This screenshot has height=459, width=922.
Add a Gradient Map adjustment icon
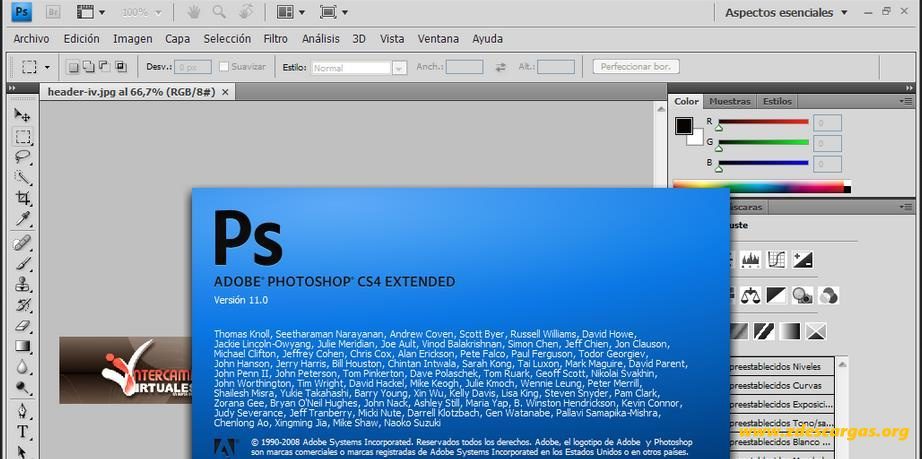[x=790, y=331]
